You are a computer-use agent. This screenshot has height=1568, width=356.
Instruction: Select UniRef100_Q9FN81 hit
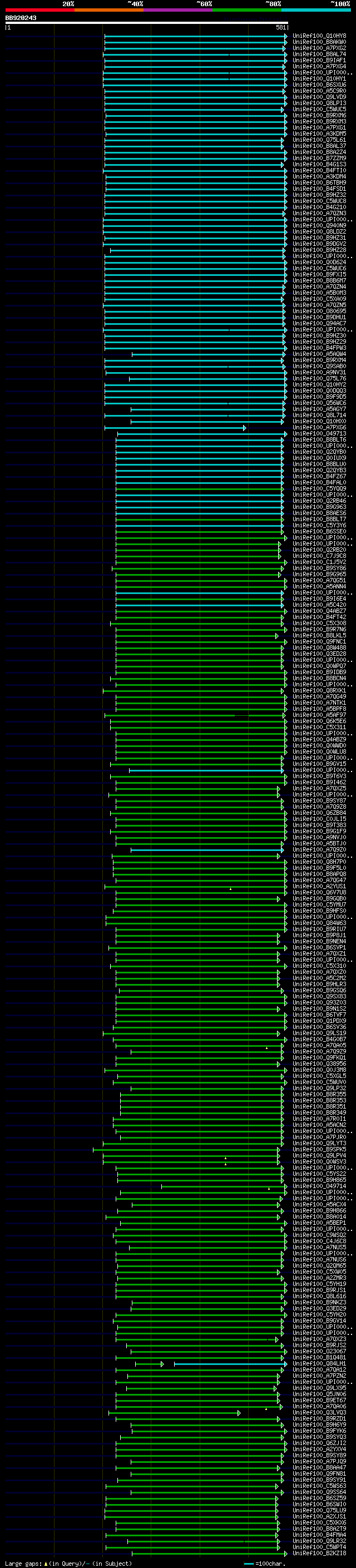pyautogui.click(x=319, y=1473)
